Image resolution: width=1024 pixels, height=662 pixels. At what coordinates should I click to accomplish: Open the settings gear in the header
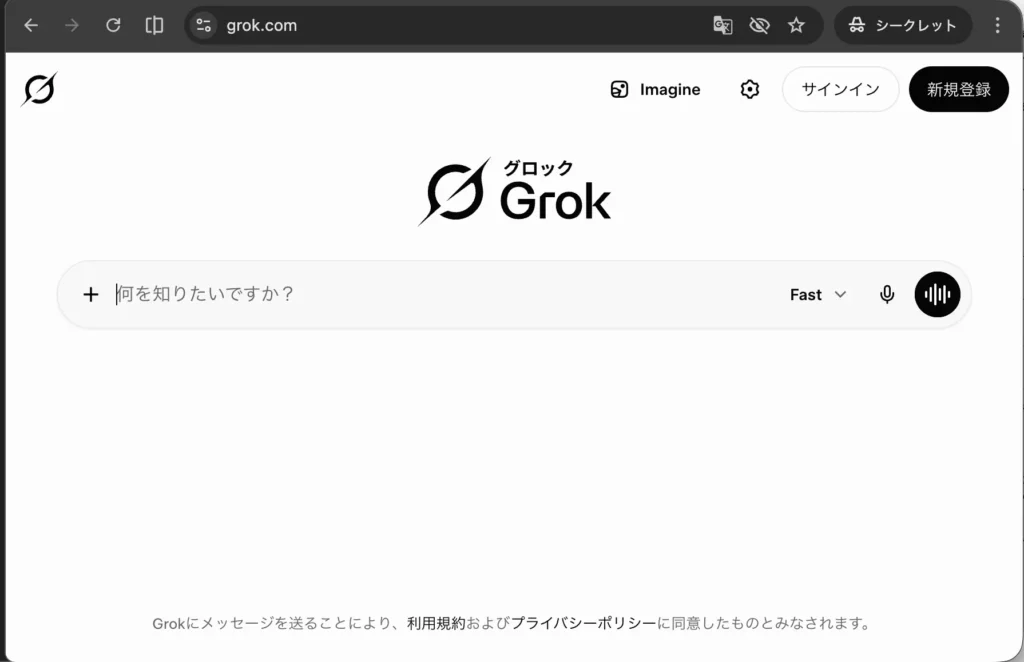[x=750, y=89]
